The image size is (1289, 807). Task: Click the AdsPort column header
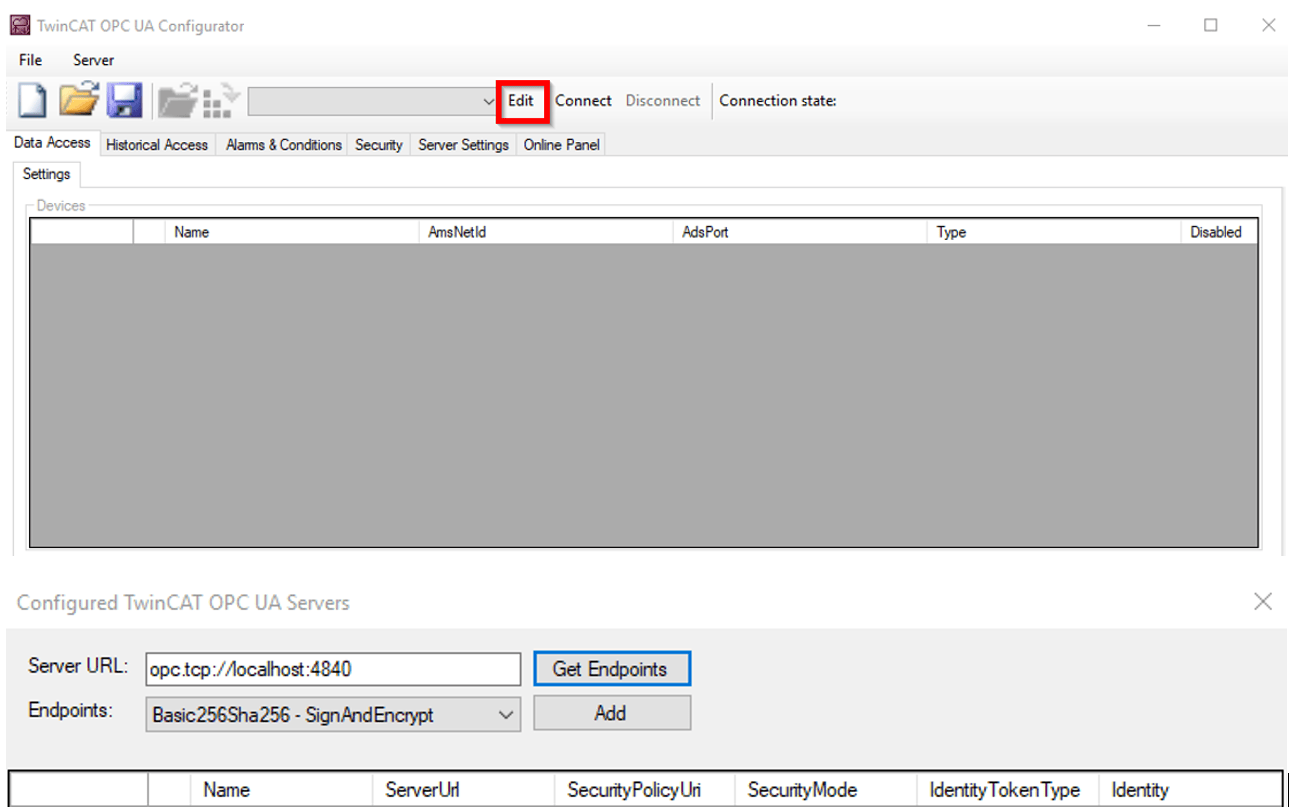801,232
